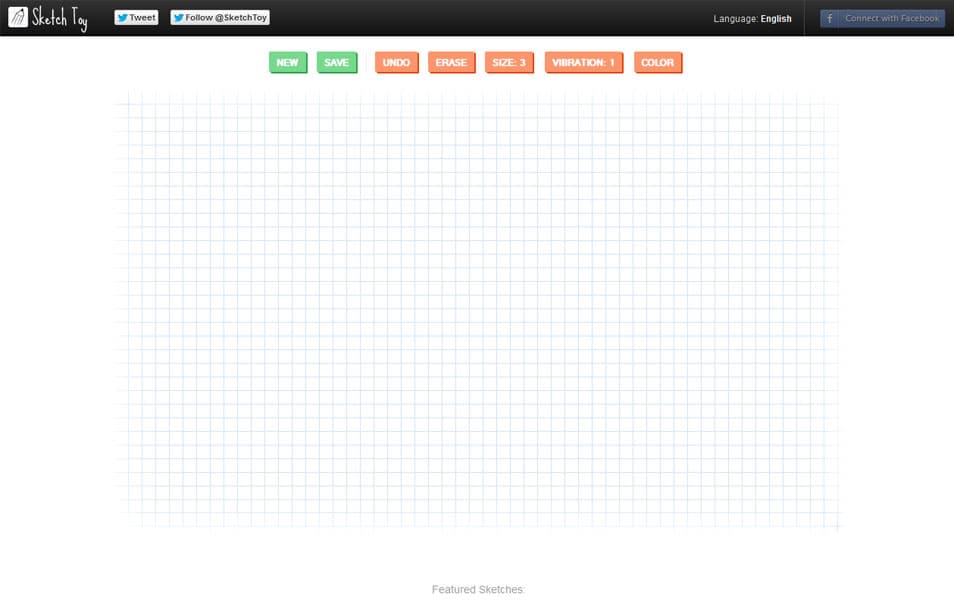Screen dimensions: 954x600
Task: Share the page using the Tweet button
Action: (135, 17)
